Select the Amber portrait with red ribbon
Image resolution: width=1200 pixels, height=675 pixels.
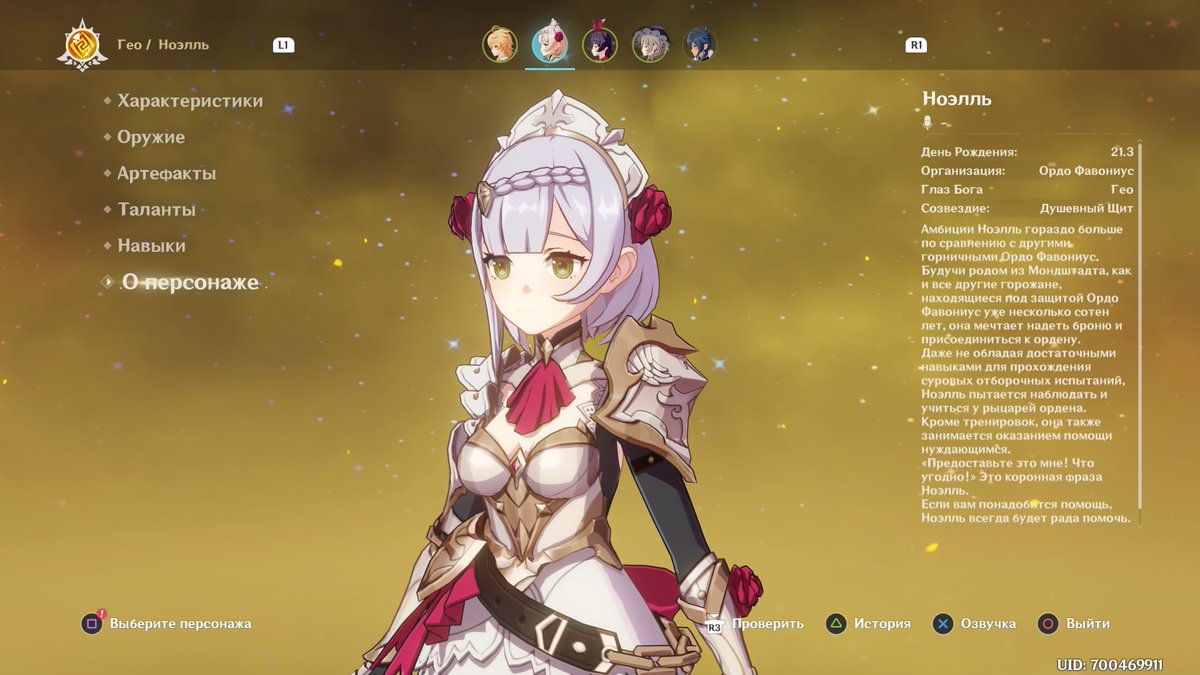[x=600, y=44]
